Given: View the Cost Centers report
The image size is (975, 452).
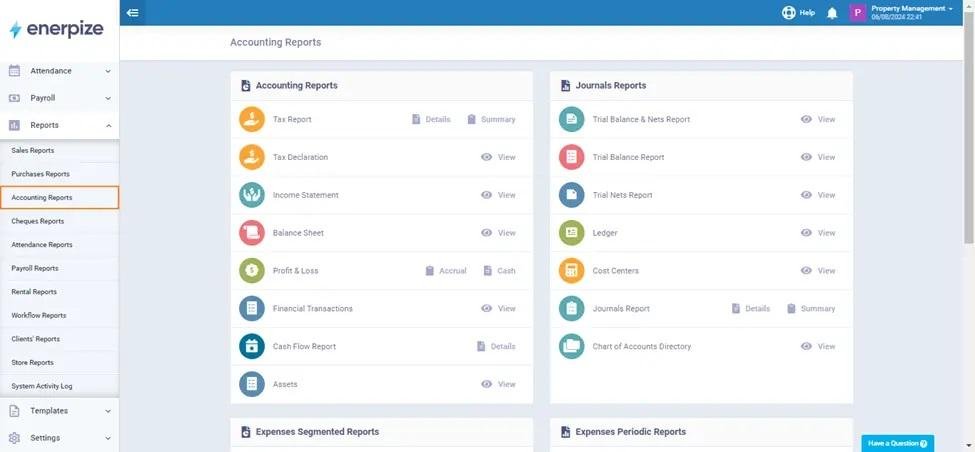Looking at the screenshot, I should 818,271.
